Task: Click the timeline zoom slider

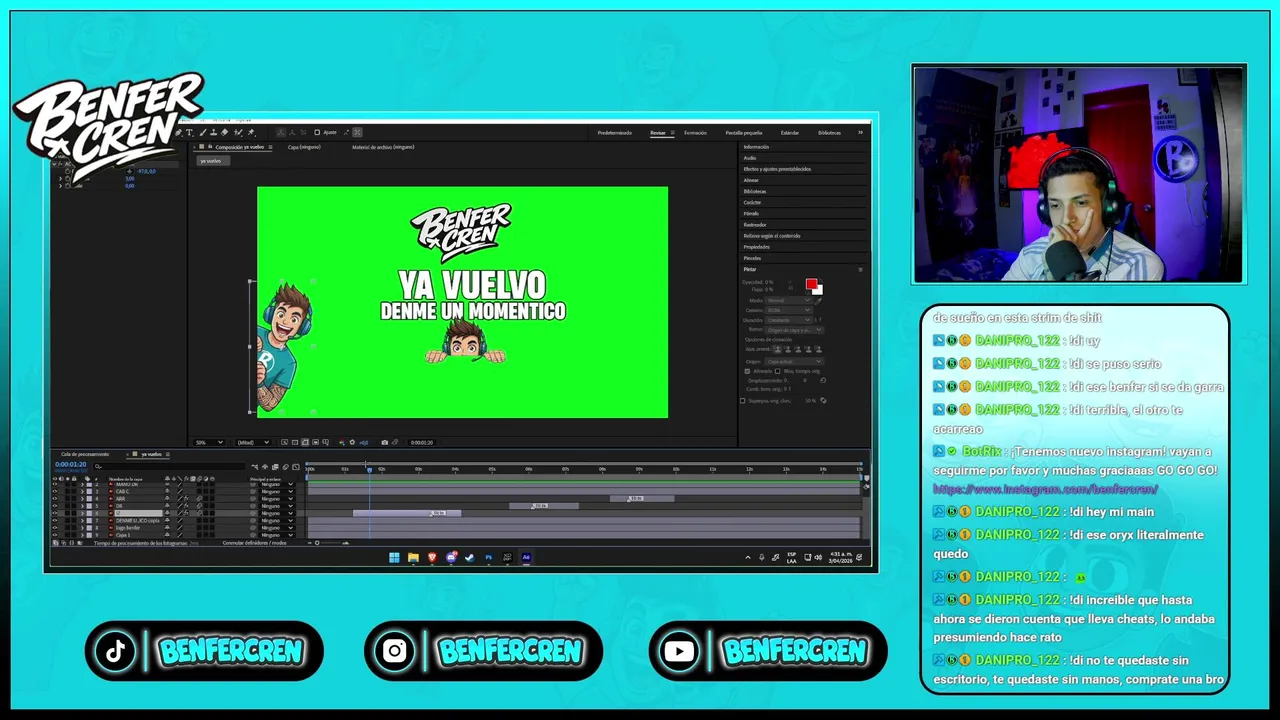Action: [330, 542]
